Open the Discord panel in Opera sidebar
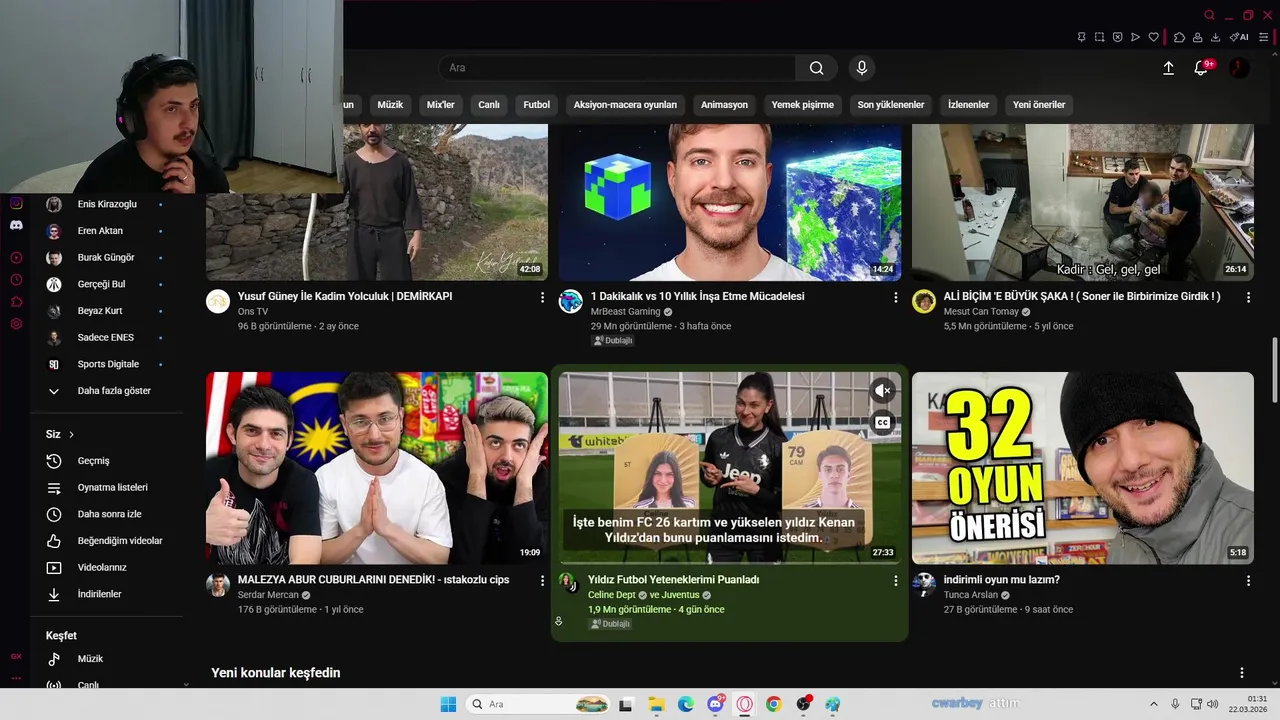 (16, 226)
